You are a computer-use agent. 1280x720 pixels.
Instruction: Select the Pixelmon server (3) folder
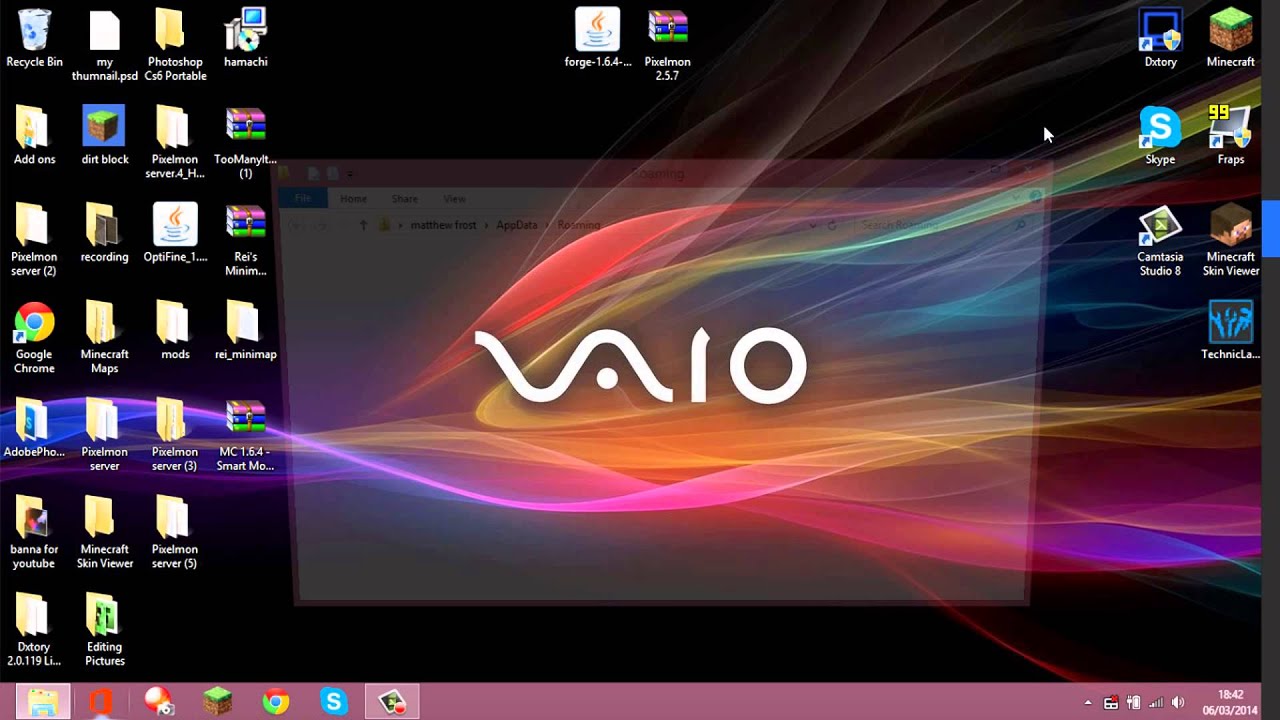[x=175, y=436]
